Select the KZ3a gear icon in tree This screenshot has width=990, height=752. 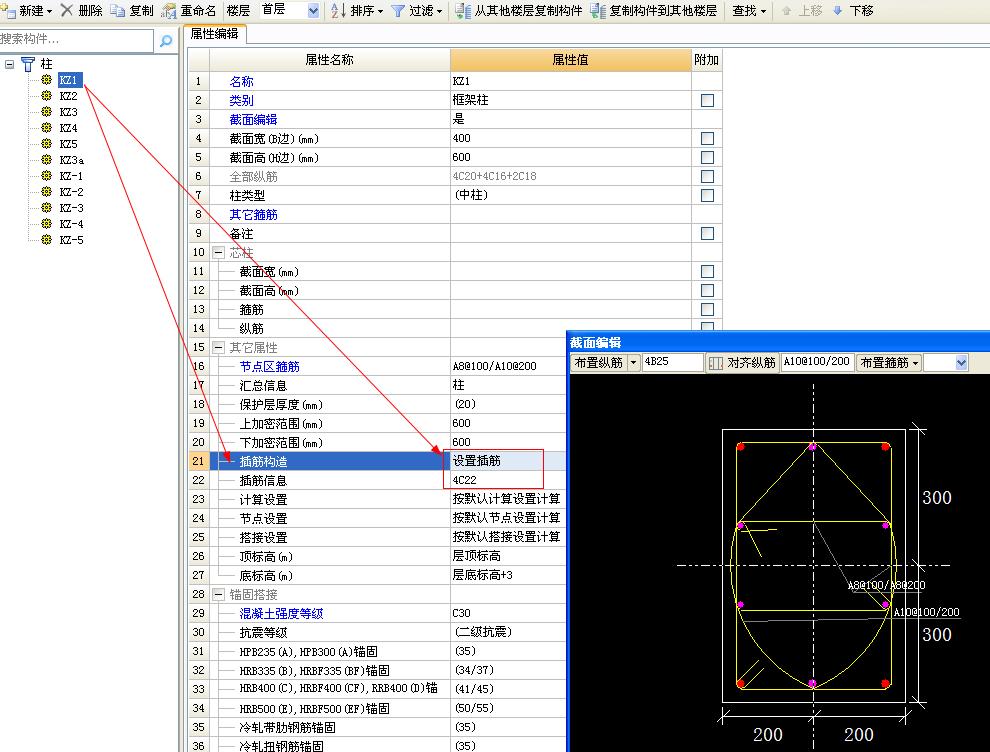[x=46, y=159]
